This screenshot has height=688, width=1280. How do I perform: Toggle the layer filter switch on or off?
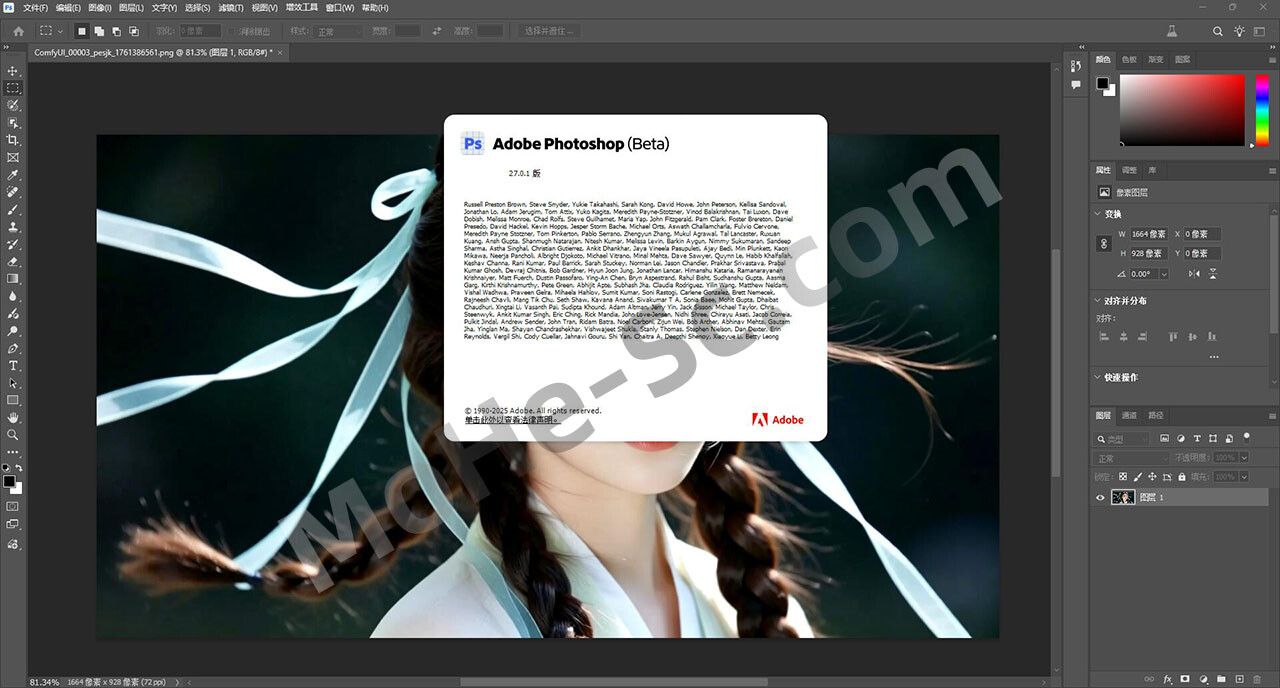pos(1246,438)
